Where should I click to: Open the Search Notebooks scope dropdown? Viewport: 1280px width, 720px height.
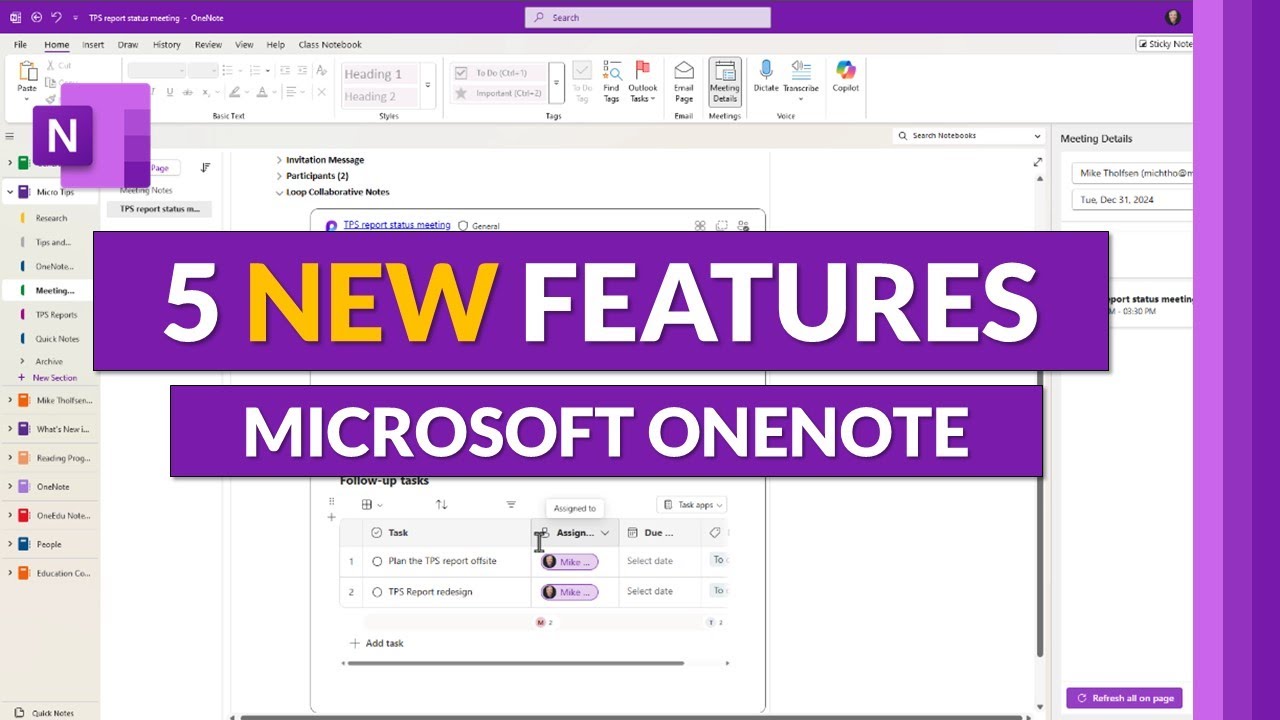point(1037,136)
